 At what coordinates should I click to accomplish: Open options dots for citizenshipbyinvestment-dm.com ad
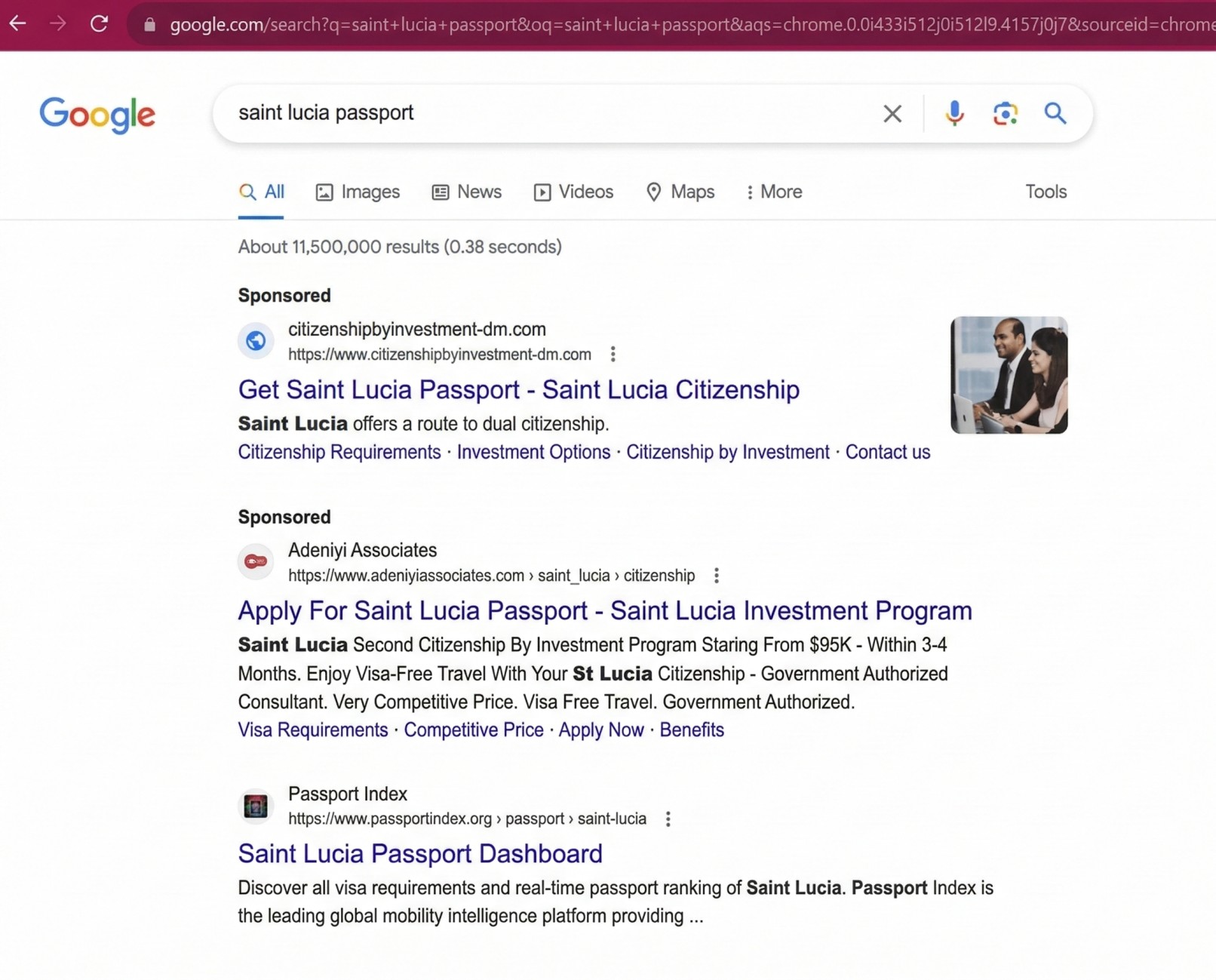coord(613,355)
